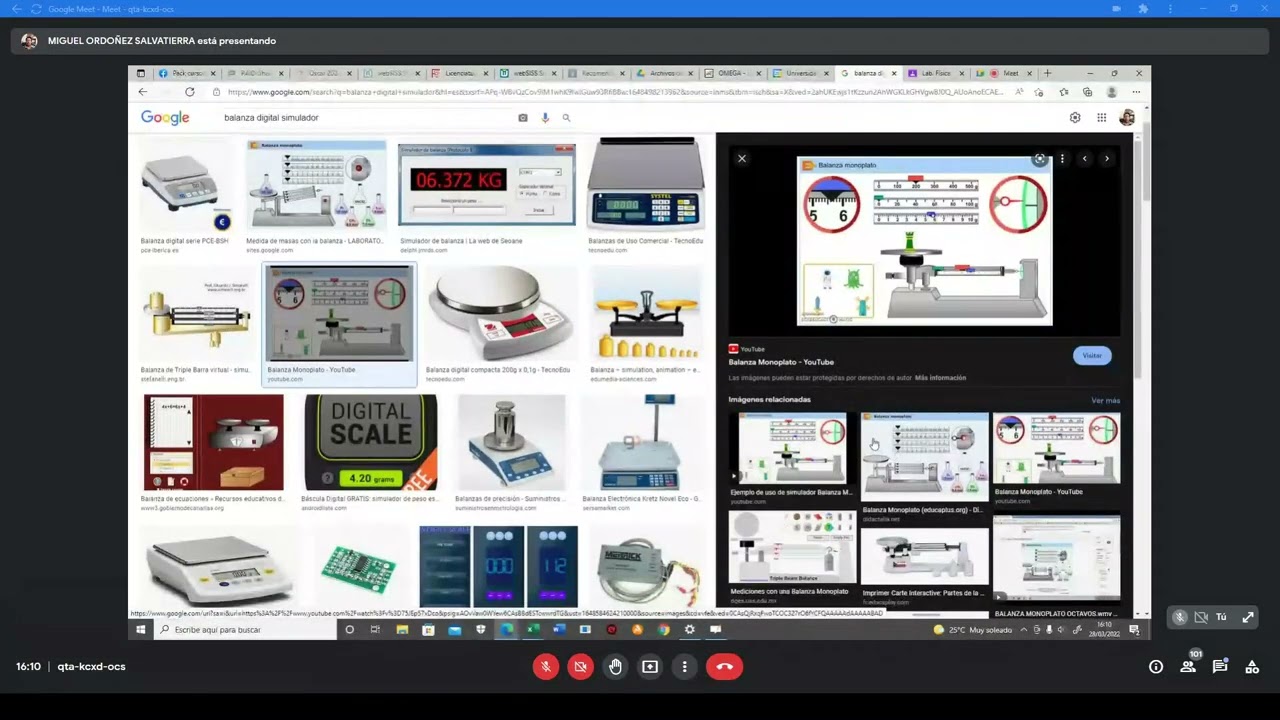The height and width of the screenshot is (720, 1280).
Task: Click self-view camera off icon
Action: 1201,617
